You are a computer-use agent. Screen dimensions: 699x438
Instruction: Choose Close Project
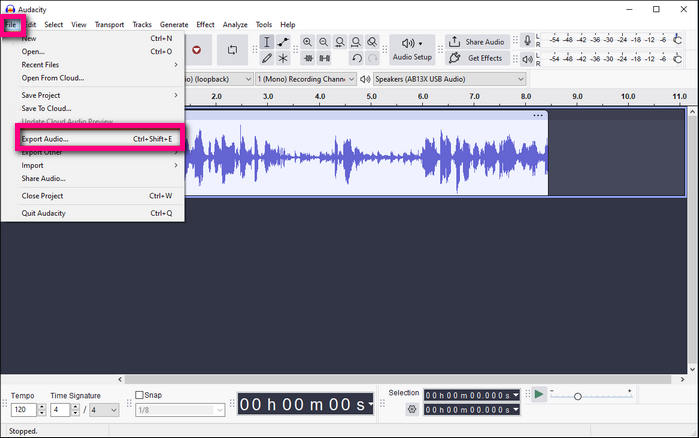[x=99, y=196]
